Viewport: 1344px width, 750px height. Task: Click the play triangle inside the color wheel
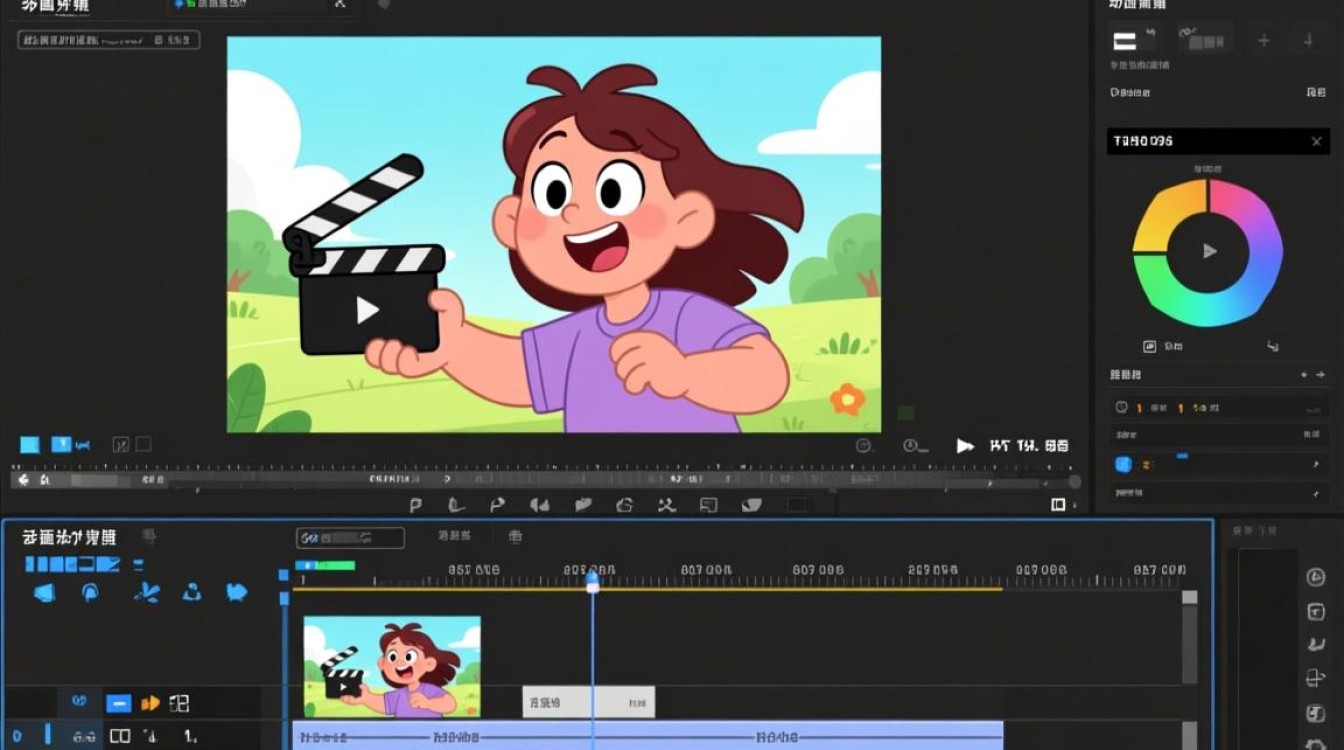click(x=1210, y=251)
